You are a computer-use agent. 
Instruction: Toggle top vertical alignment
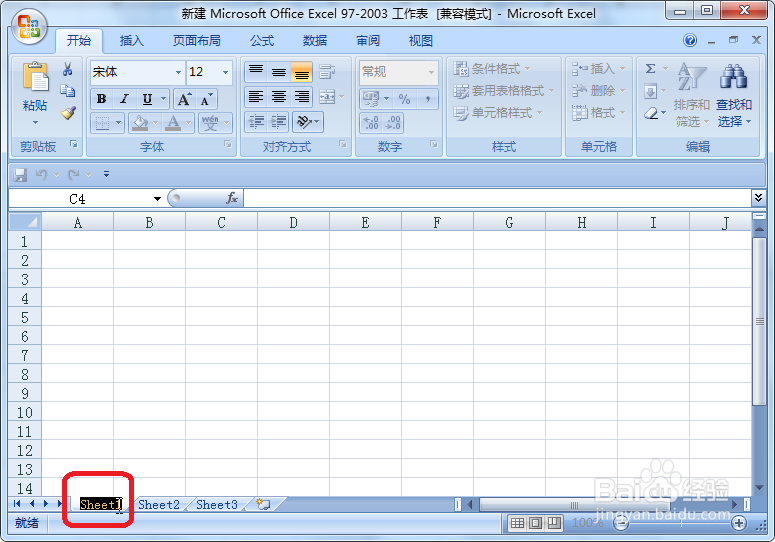256,72
